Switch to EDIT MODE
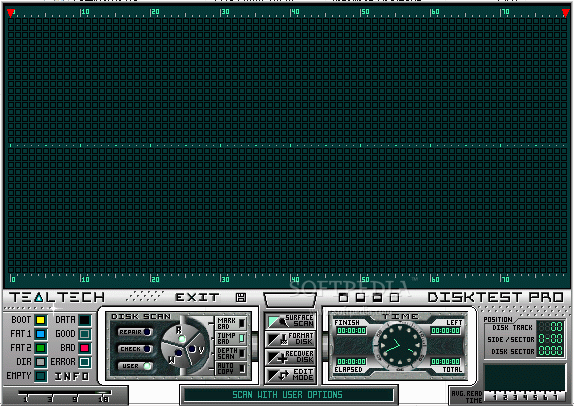This screenshot has height=406, width=574. (290, 375)
